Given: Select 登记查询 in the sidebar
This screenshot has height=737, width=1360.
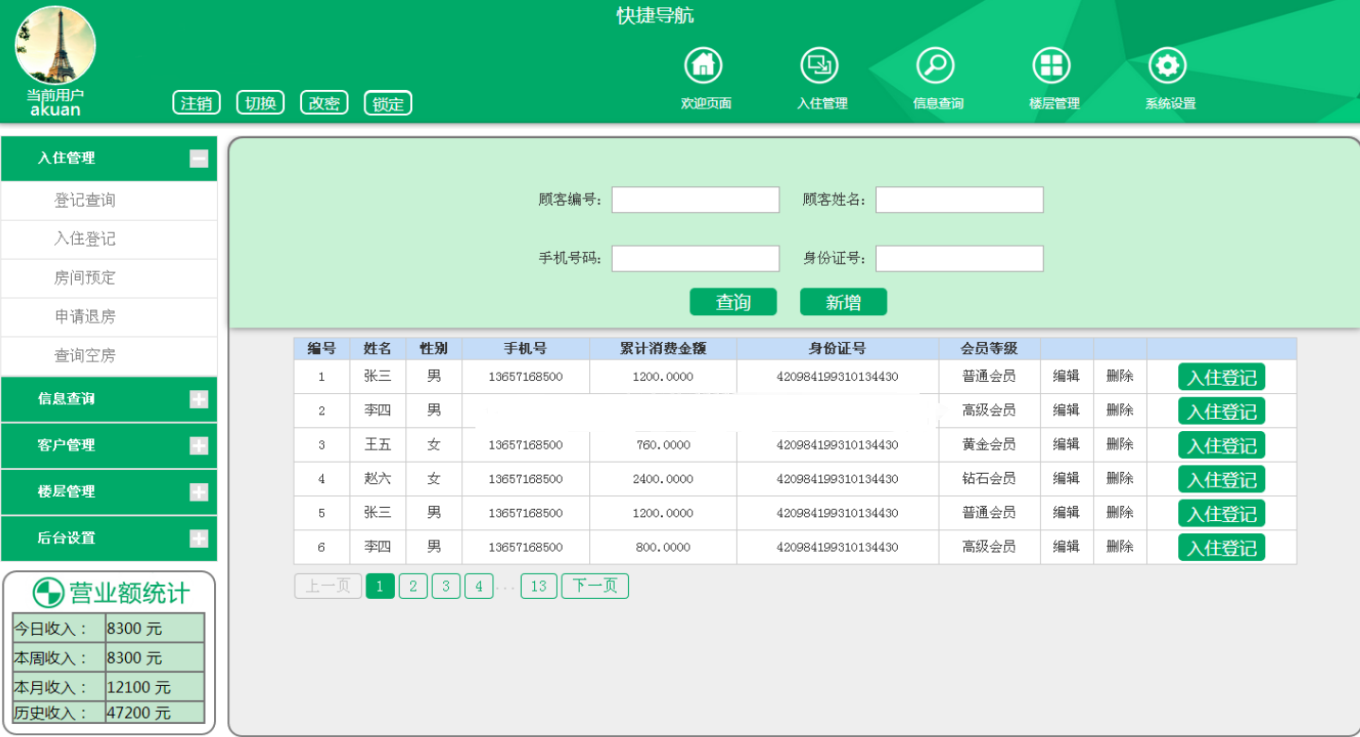Looking at the screenshot, I should [x=108, y=199].
